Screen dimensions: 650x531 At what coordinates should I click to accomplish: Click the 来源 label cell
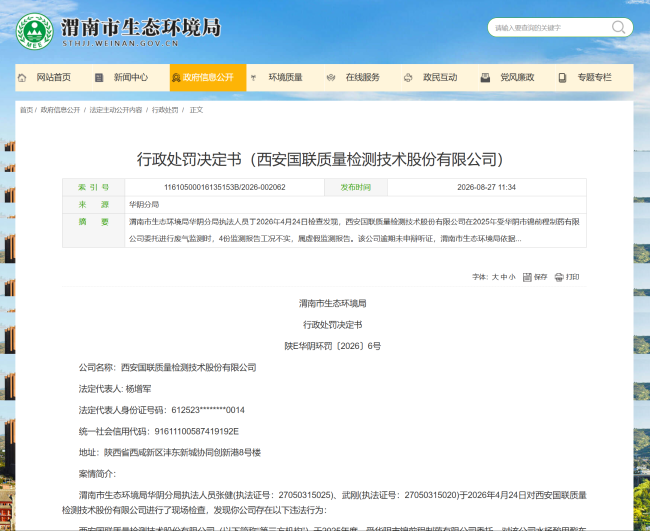[94, 204]
